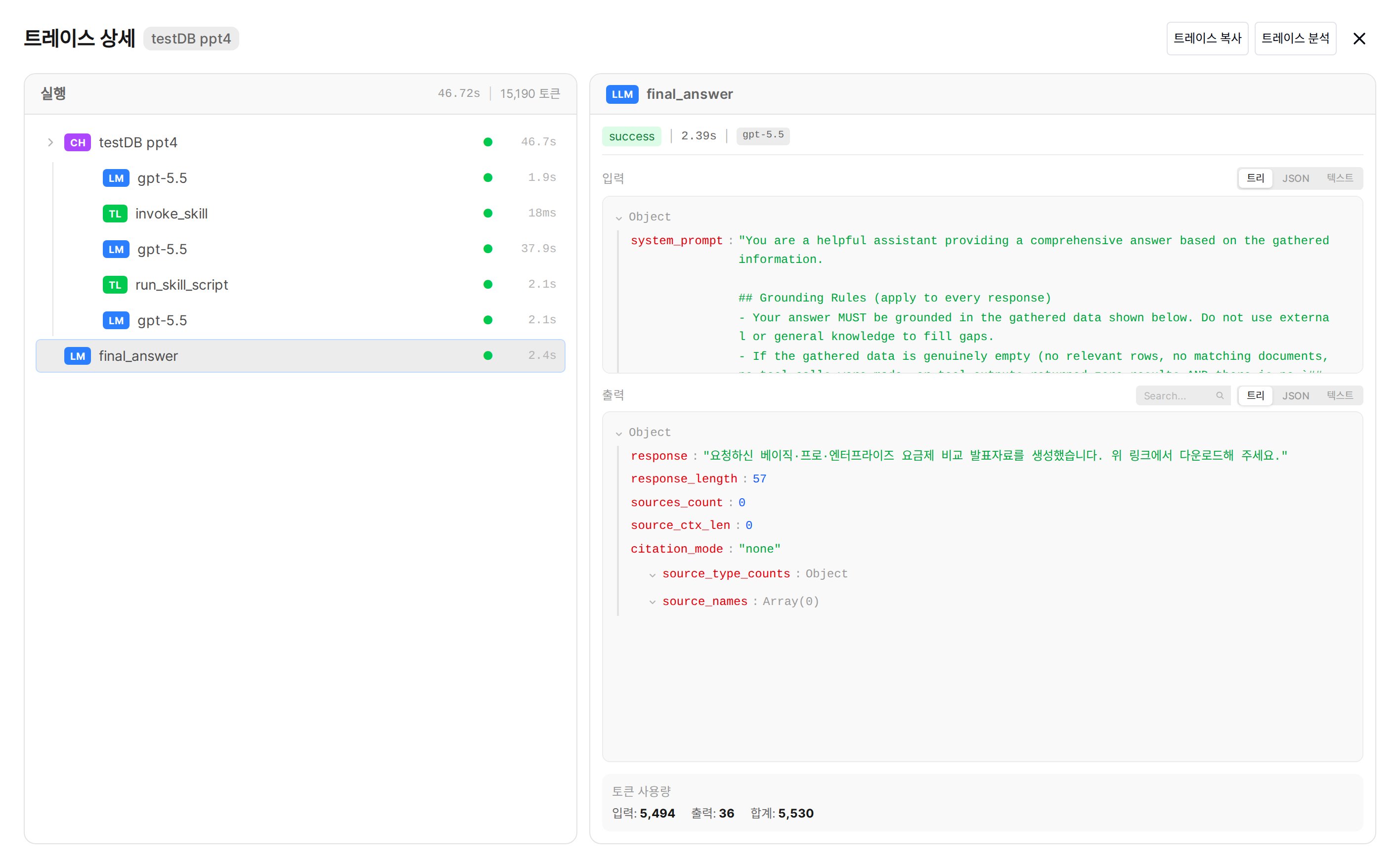Click the 트레이스 분석 button
The height and width of the screenshot is (864, 1400).
click(1295, 38)
